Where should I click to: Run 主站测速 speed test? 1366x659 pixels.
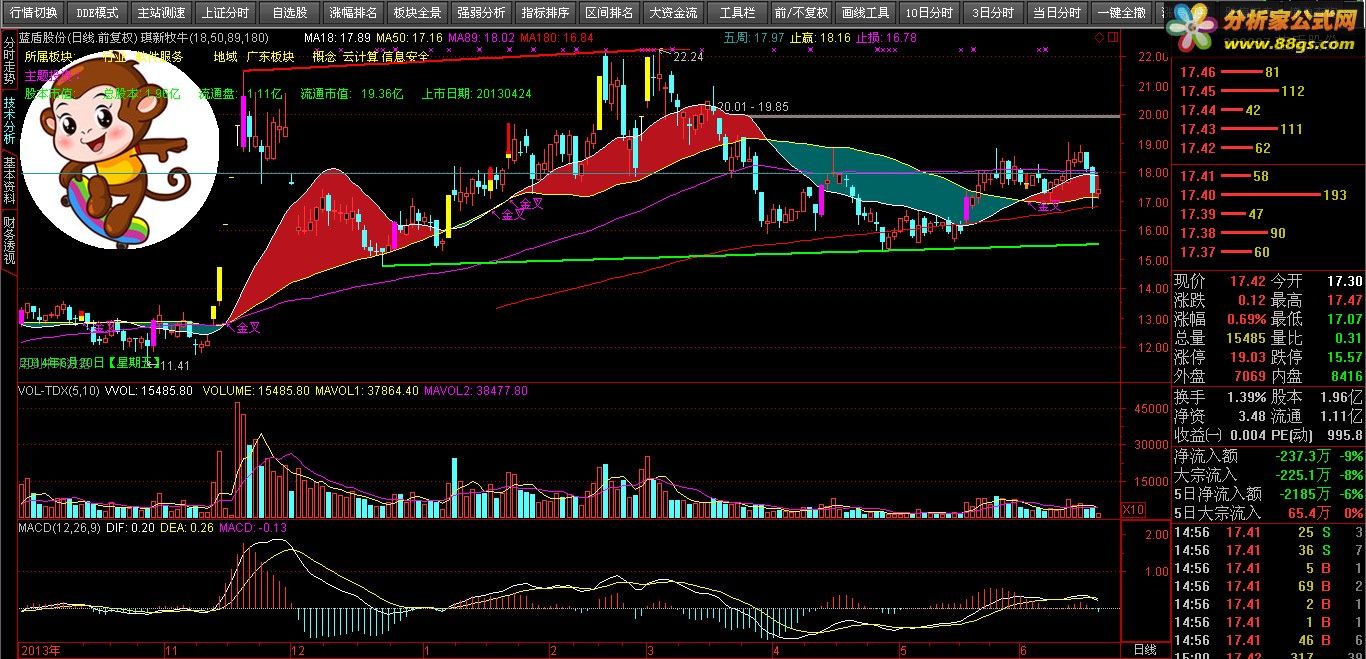coord(161,13)
